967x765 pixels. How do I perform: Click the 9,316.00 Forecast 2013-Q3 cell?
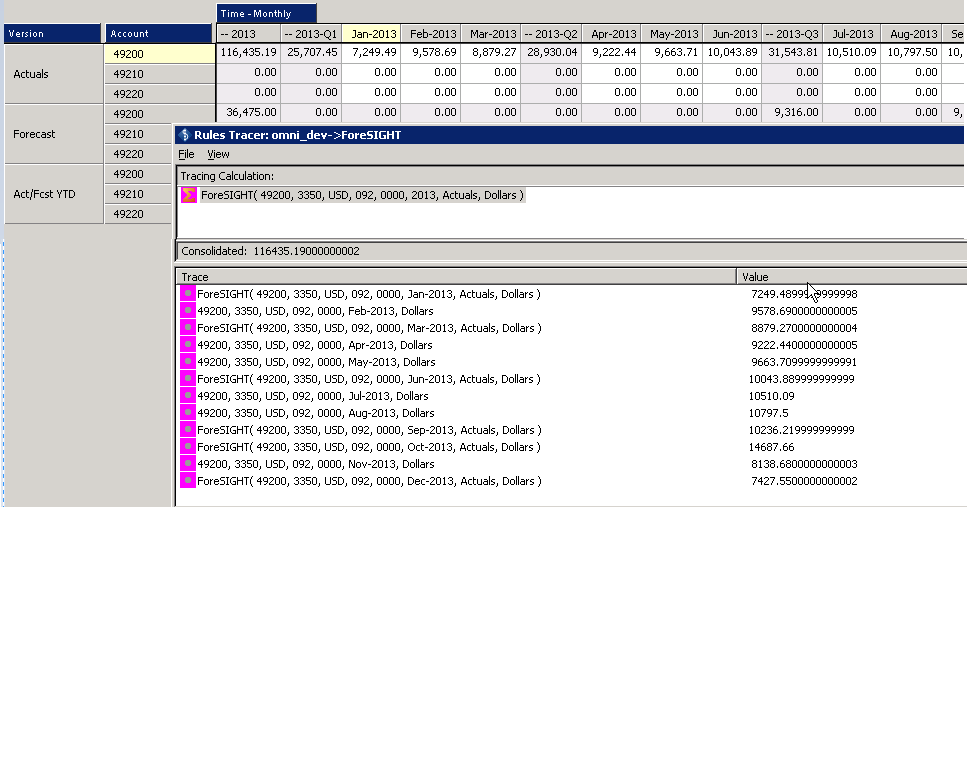point(792,112)
